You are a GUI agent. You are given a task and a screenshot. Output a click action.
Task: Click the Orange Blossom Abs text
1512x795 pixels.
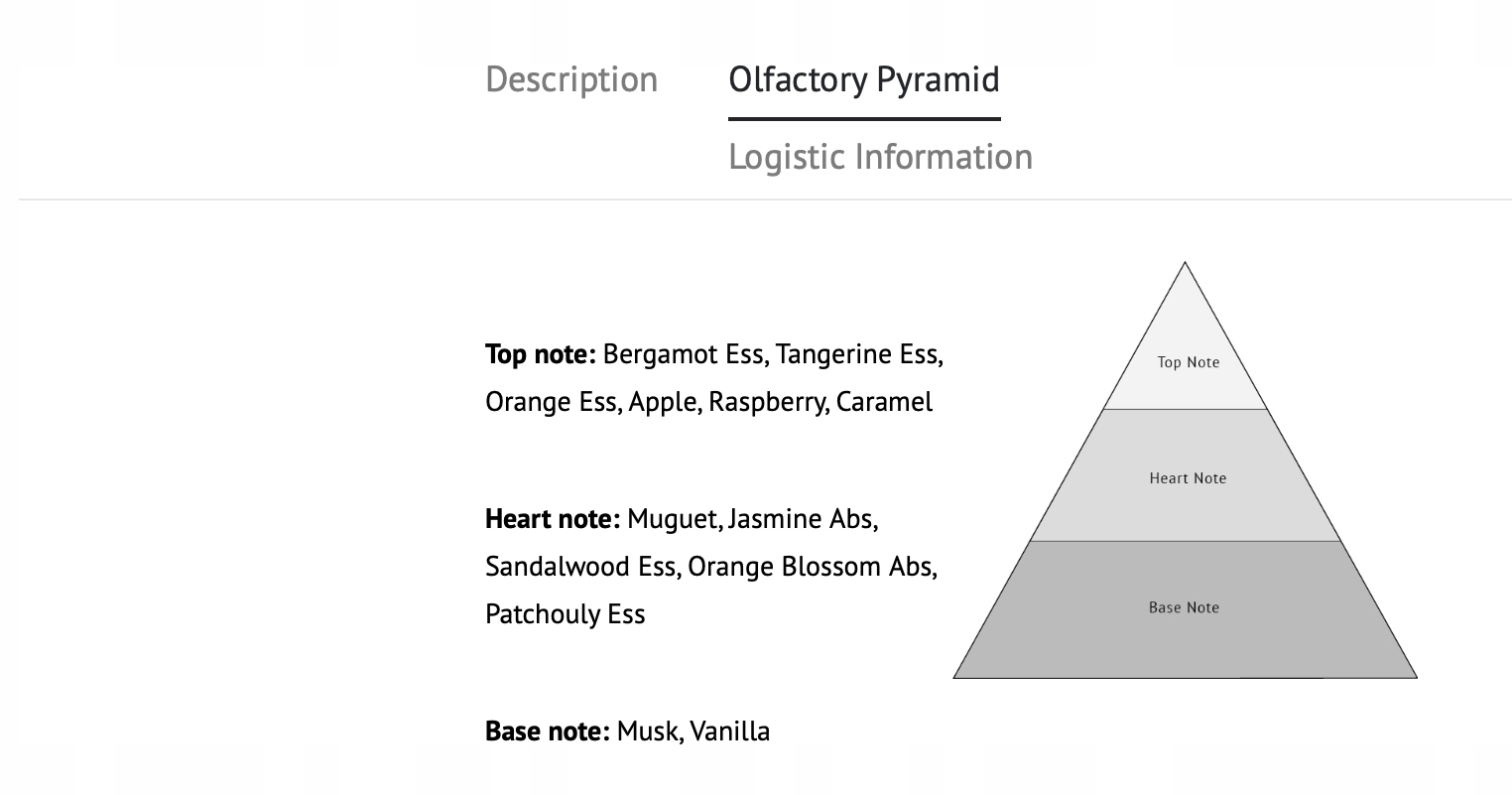(810, 567)
